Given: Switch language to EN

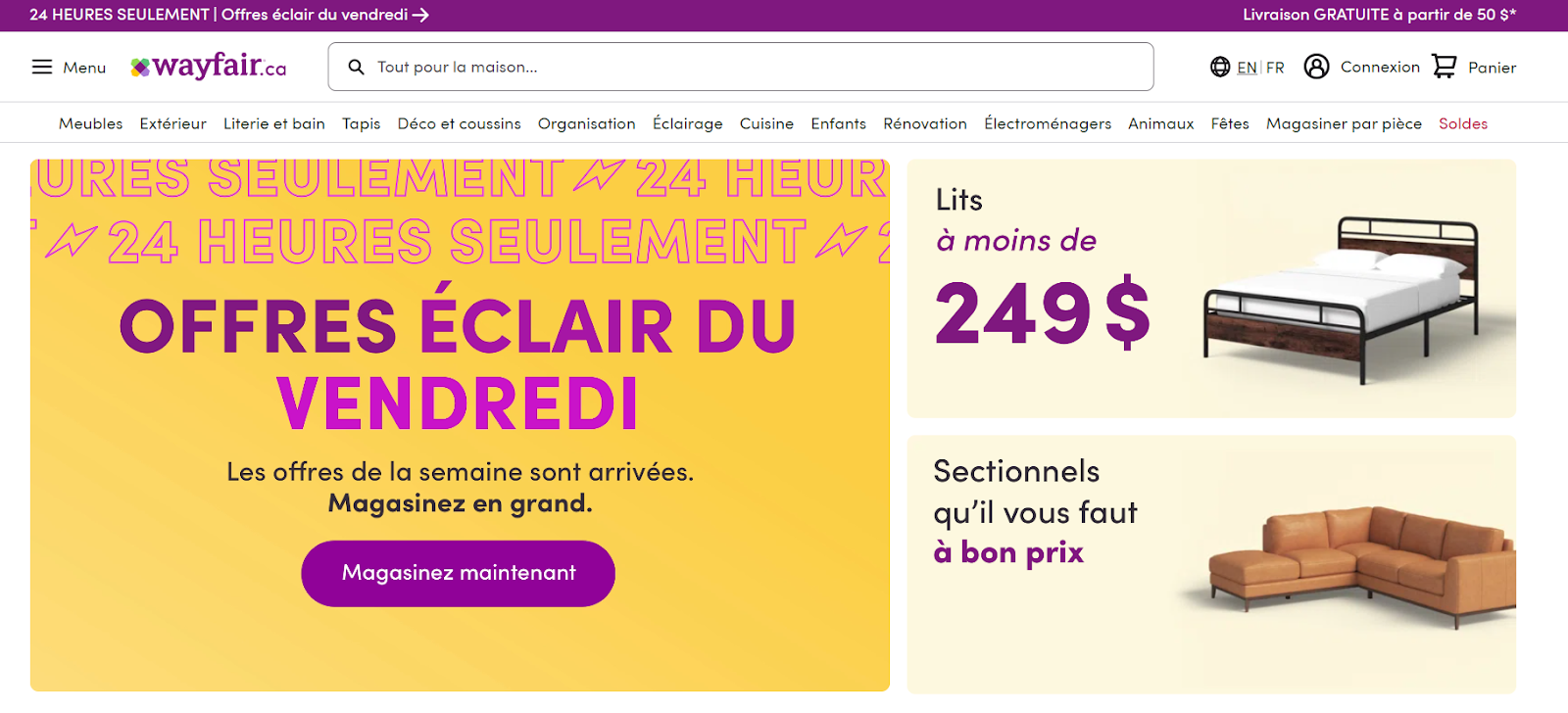Looking at the screenshot, I should (x=1247, y=68).
